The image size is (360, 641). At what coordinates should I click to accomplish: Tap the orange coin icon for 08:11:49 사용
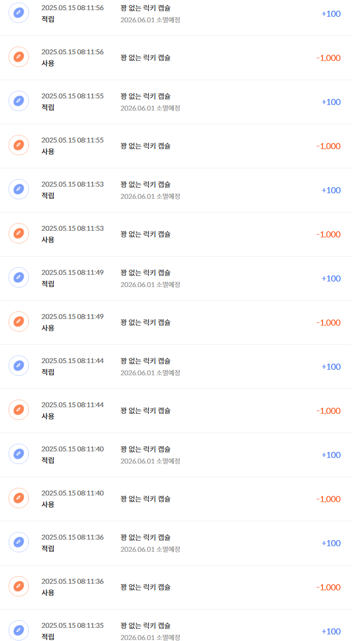tap(19, 322)
